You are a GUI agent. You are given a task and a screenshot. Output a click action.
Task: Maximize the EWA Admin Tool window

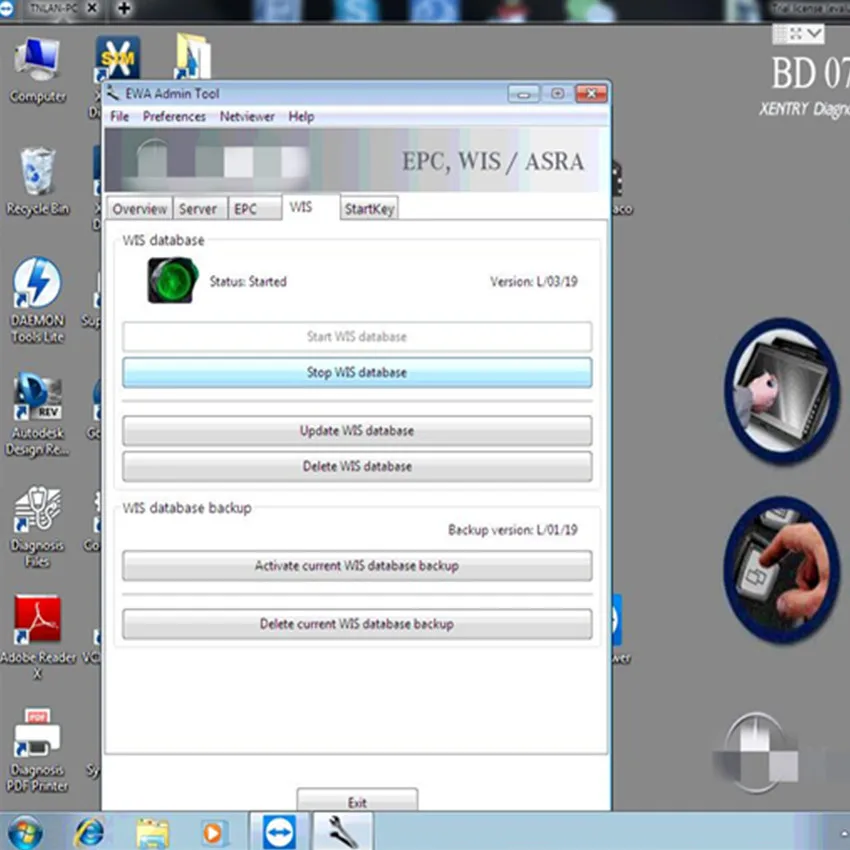tap(557, 94)
